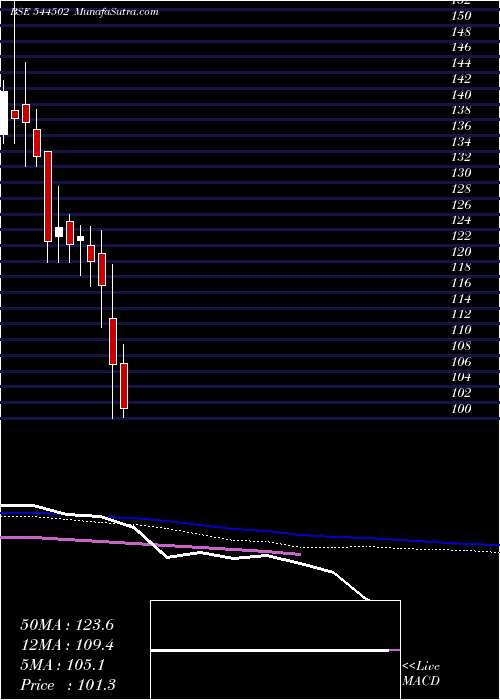The width and height of the screenshot is (500, 700).
Task: Click the 118 price axis label
Action: 461,267
